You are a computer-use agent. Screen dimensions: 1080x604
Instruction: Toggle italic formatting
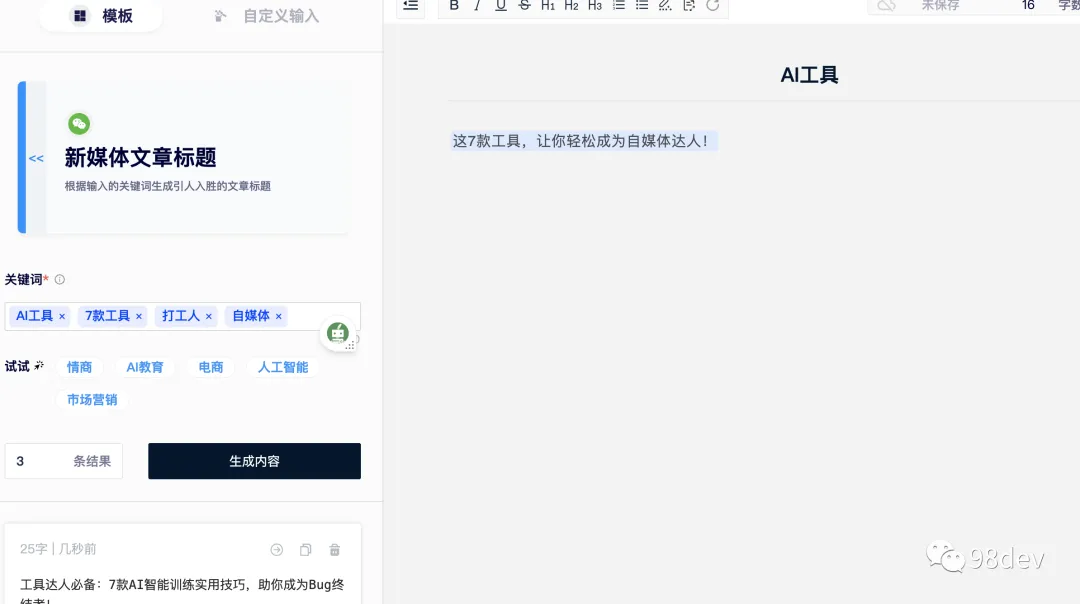click(x=476, y=6)
